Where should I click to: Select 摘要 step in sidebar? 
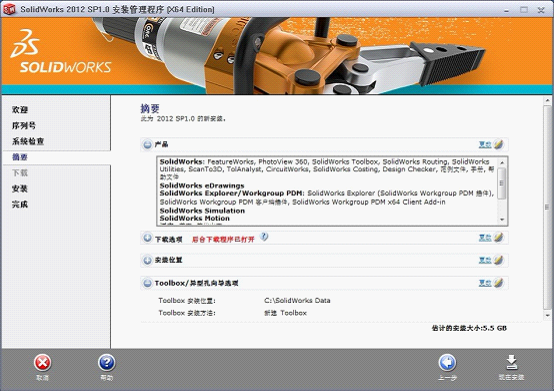click(x=20, y=157)
